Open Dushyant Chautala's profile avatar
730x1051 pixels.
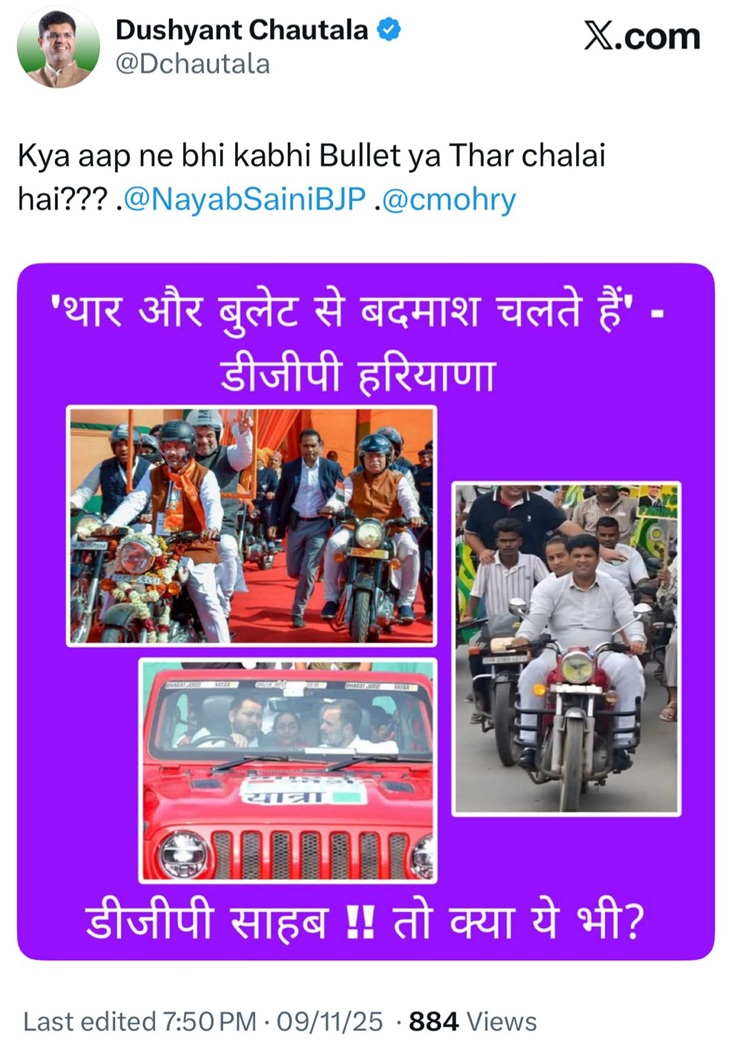click(x=58, y=48)
